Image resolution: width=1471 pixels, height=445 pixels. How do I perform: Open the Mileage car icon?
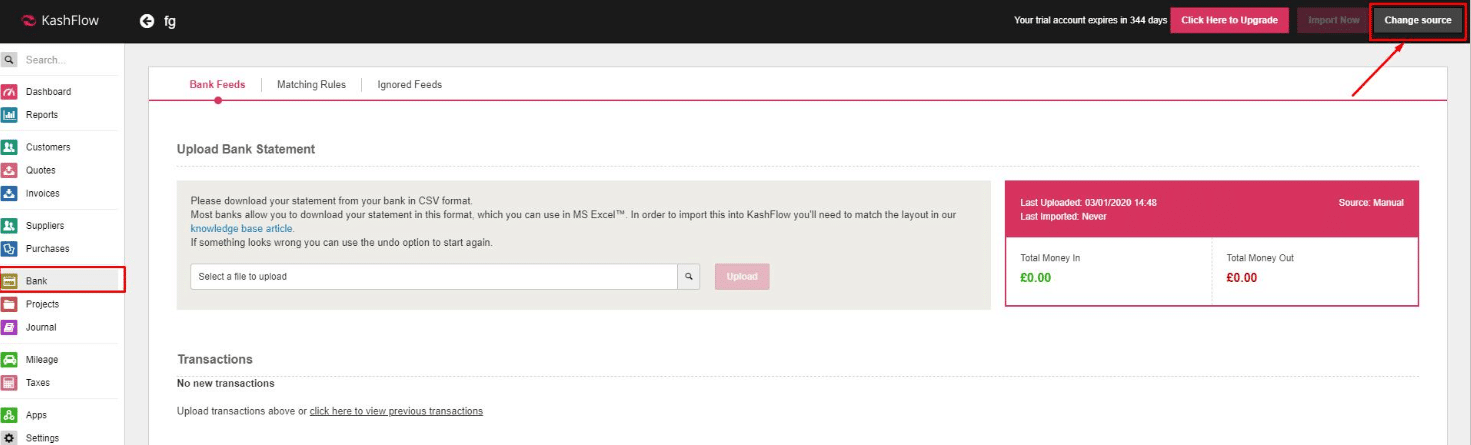[x=10, y=360]
